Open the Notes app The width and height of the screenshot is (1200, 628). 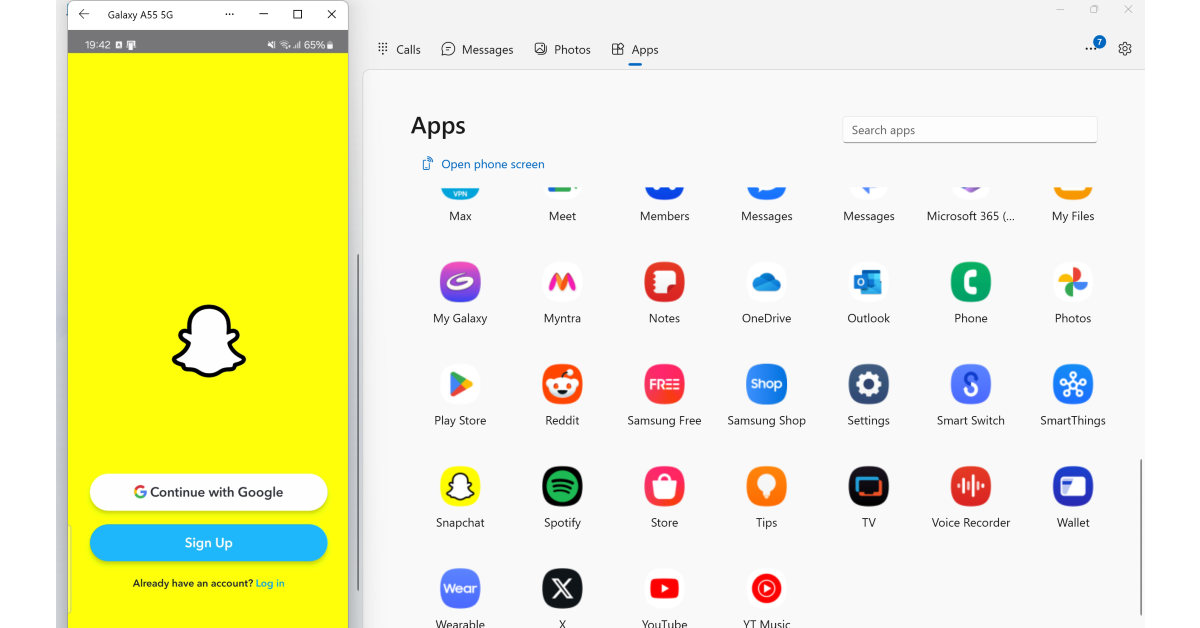664,282
